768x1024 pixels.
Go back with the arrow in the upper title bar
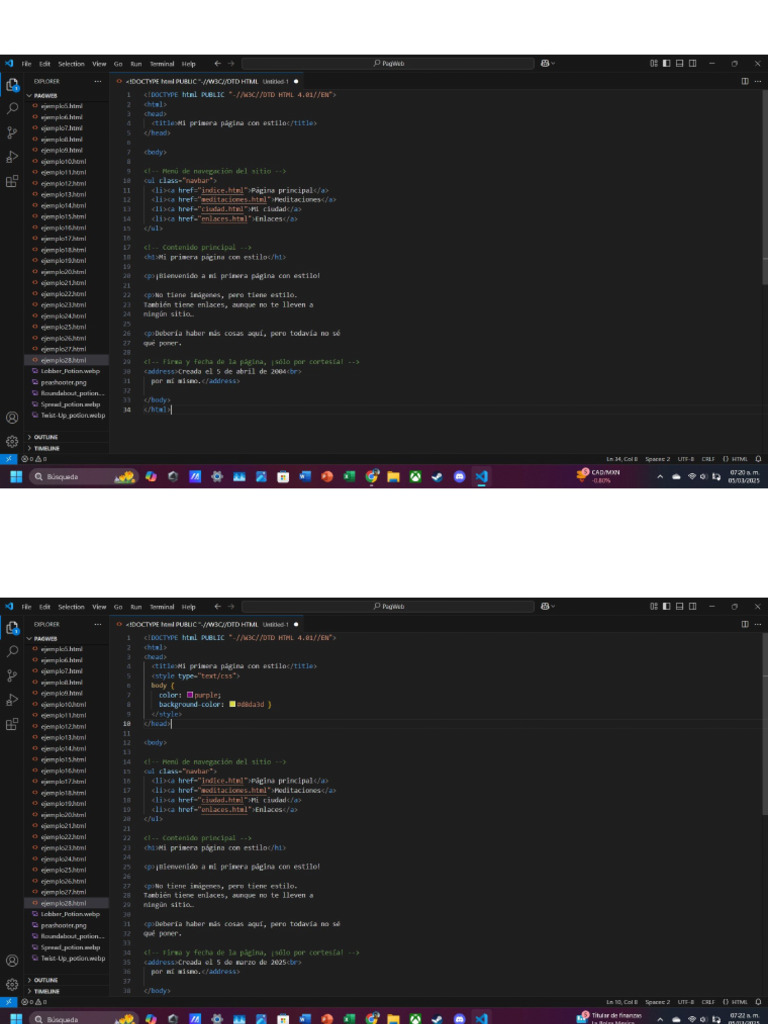click(217, 63)
